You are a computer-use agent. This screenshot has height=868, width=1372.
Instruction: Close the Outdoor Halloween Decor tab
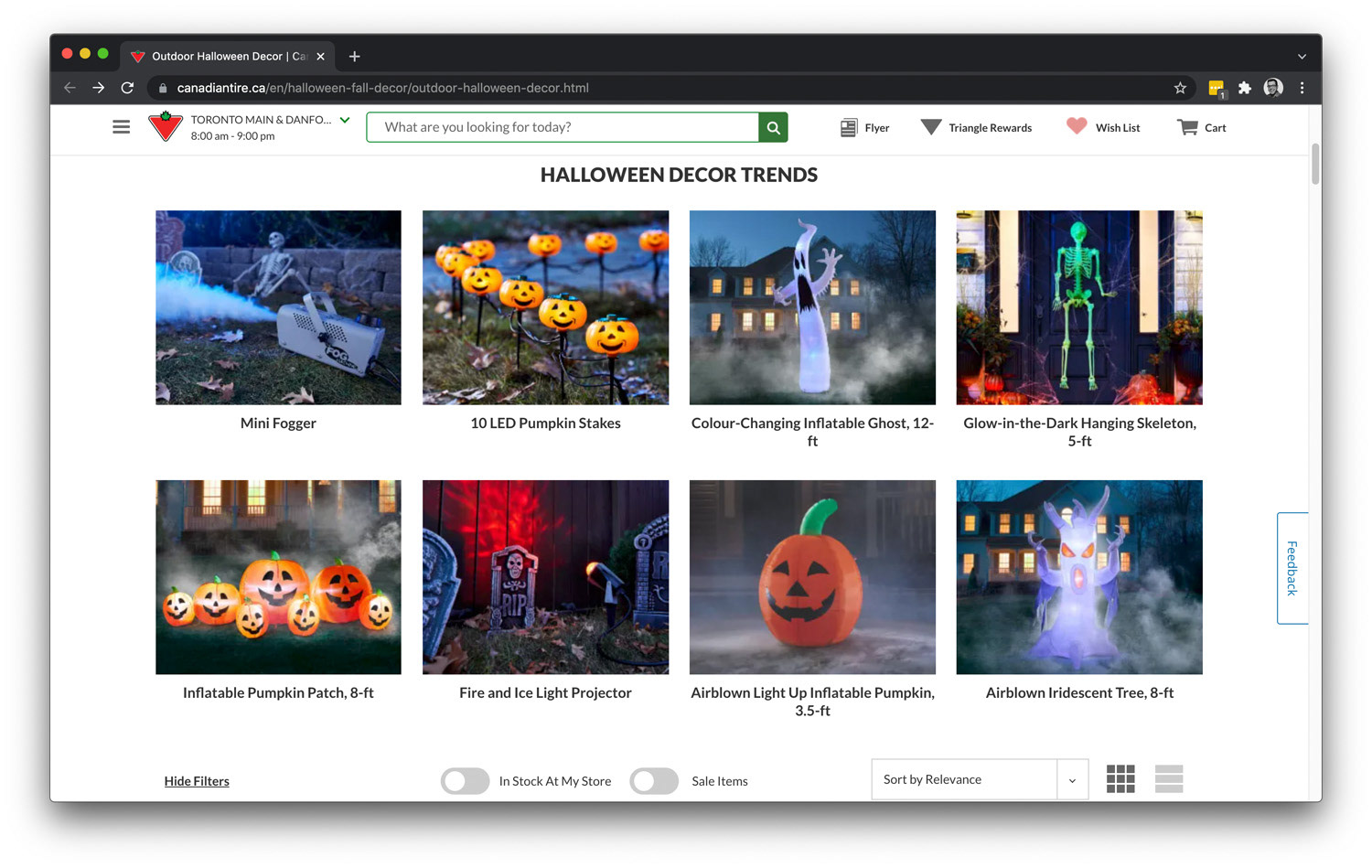[x=320, y=57]
